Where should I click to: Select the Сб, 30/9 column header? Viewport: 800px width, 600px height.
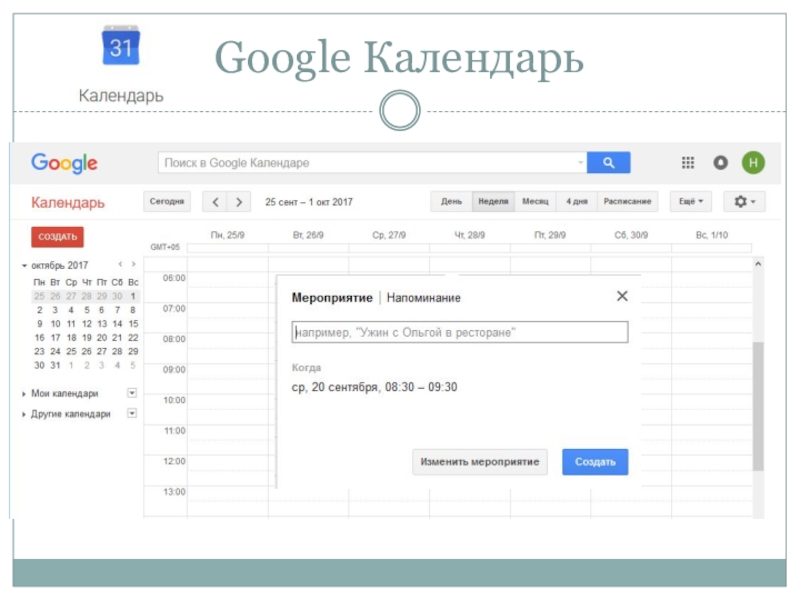(631, 235)
